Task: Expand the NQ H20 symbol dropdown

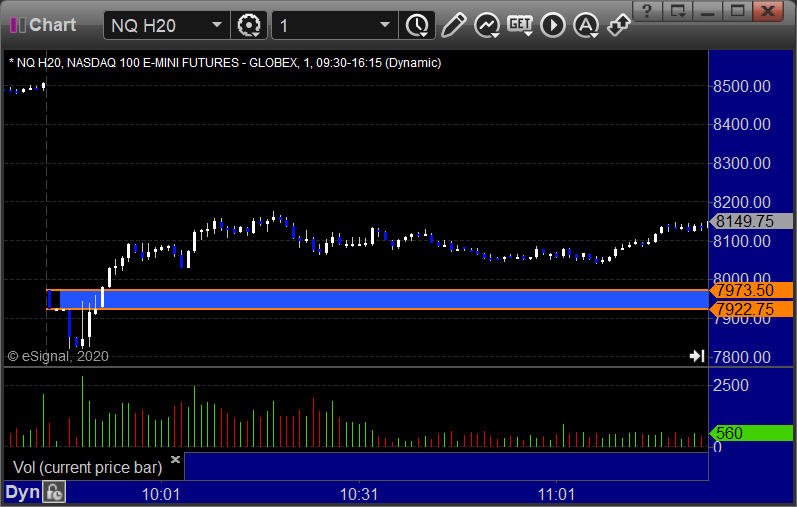Action: 217,25
